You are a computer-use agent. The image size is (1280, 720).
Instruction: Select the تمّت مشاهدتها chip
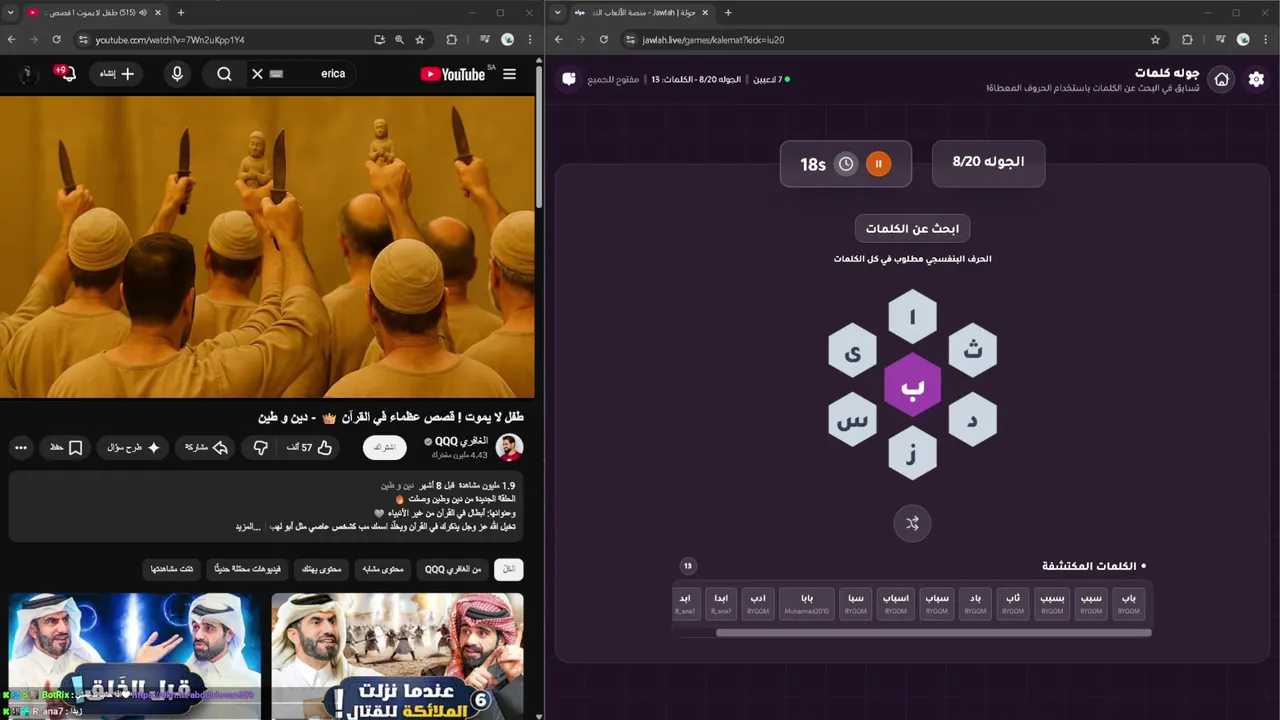click(x=172, y=569)
